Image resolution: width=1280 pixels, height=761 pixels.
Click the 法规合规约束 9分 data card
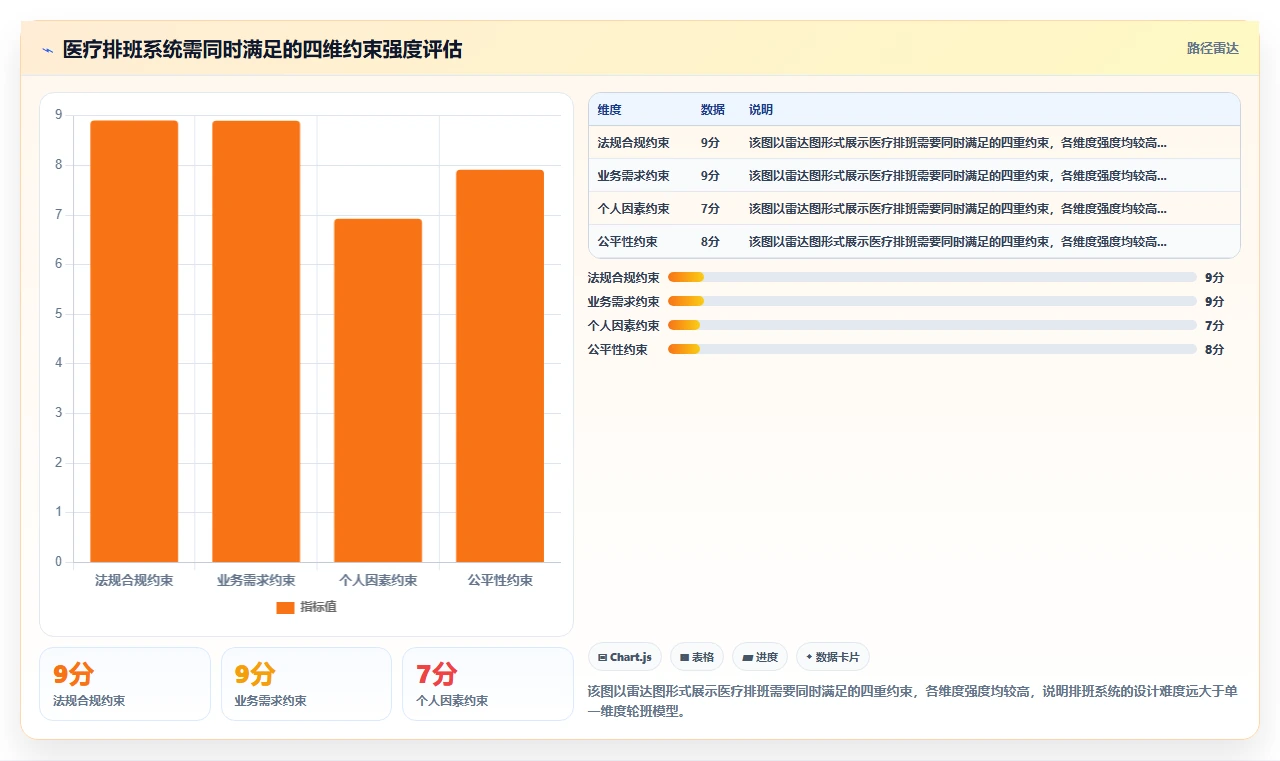125,684
